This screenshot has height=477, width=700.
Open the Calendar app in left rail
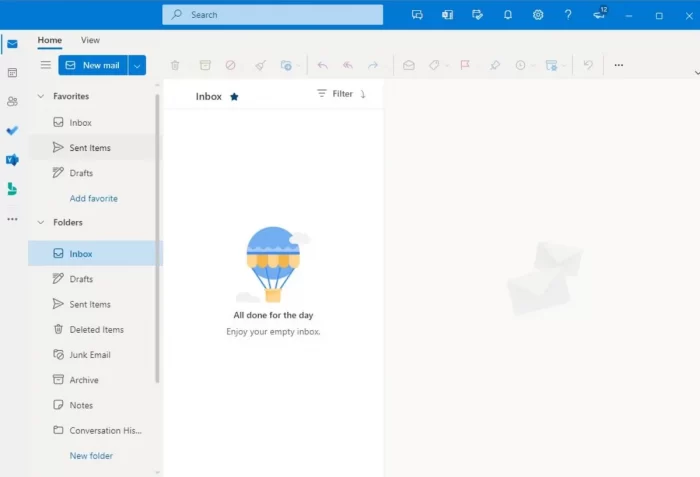click(x=12, y=72)
